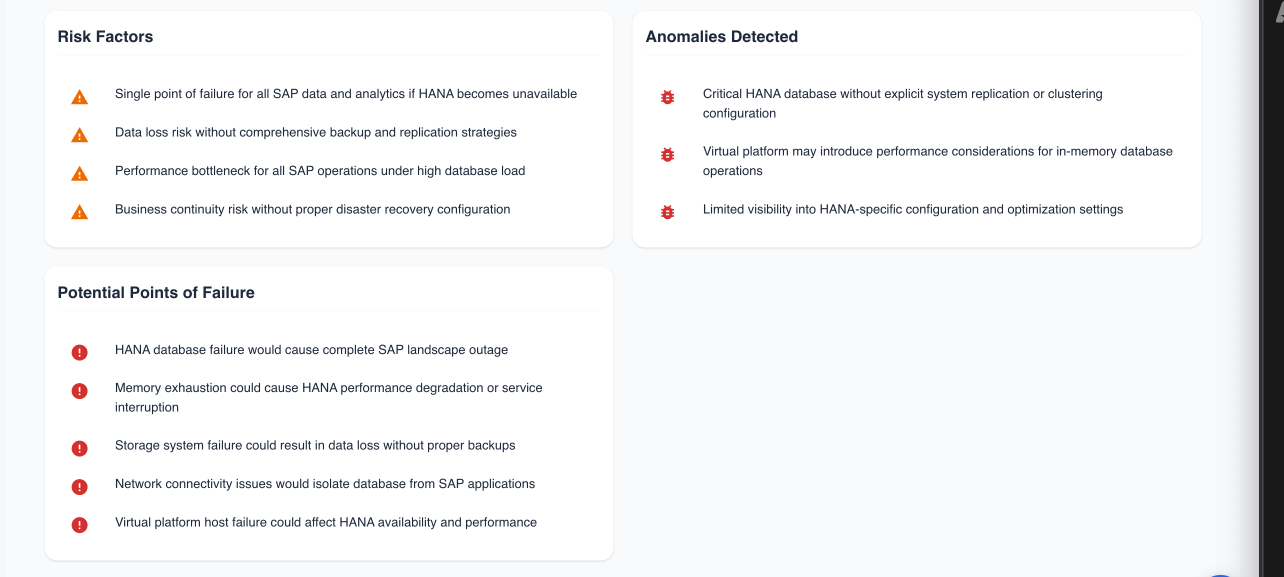Select the "Anomalies Detected" heading

point(721,36)
